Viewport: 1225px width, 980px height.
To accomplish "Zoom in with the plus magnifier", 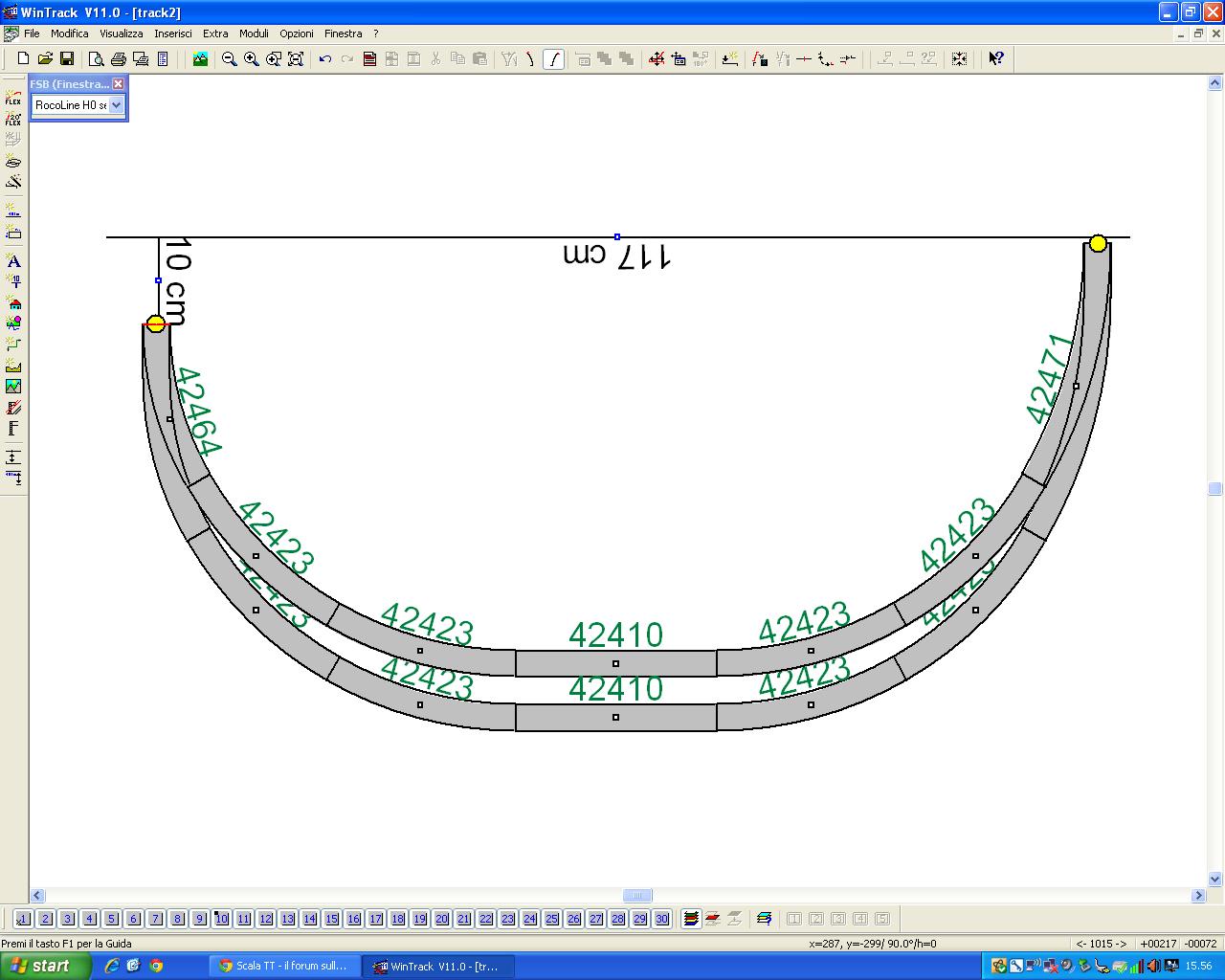I will point(252,58).
